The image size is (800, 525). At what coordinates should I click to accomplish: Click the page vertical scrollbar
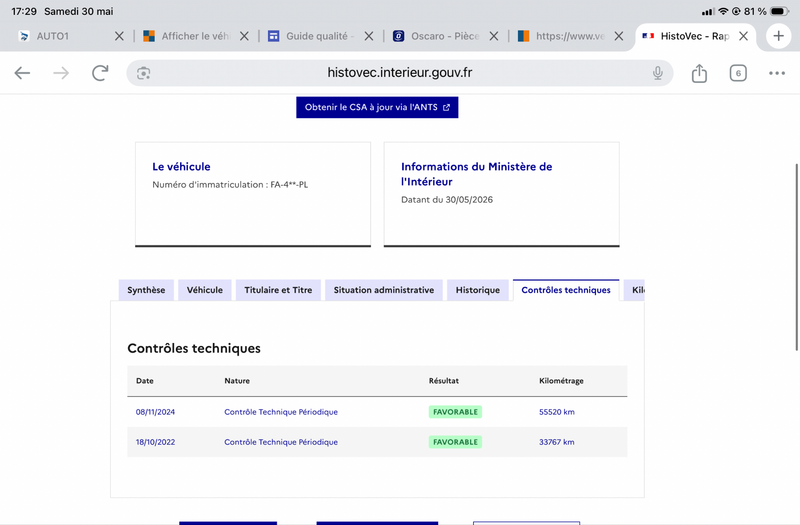[796, 257]
